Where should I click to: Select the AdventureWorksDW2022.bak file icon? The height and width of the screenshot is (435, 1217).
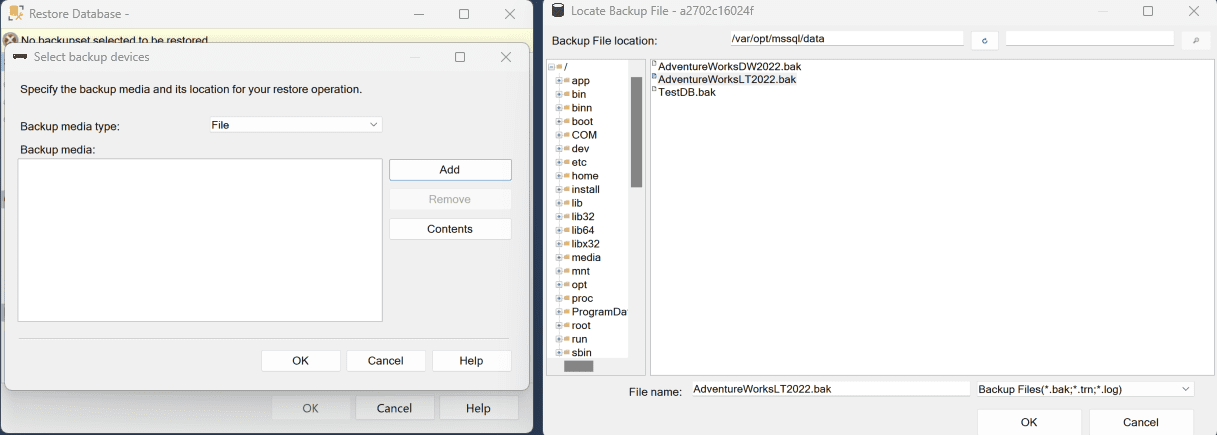click(654, 65)
